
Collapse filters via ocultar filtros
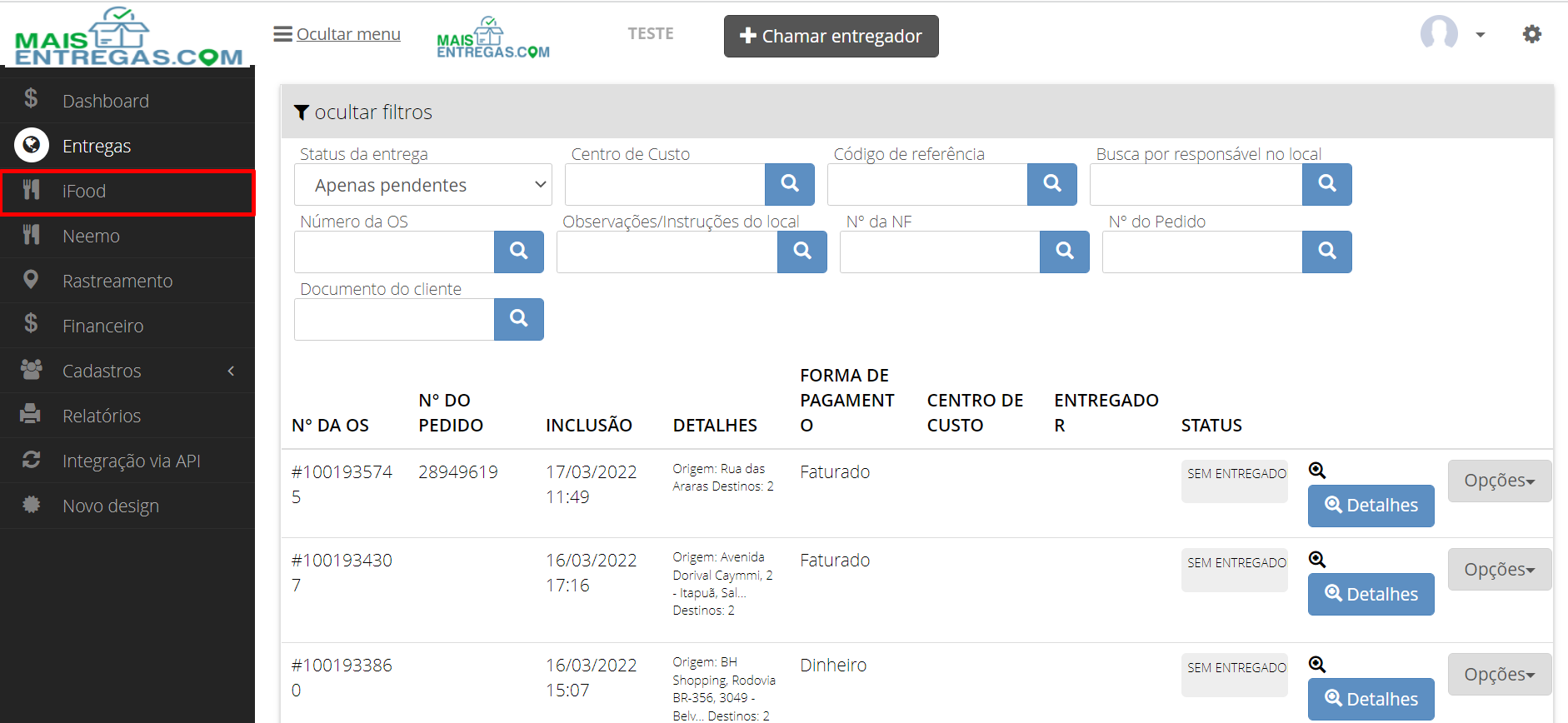363,112
